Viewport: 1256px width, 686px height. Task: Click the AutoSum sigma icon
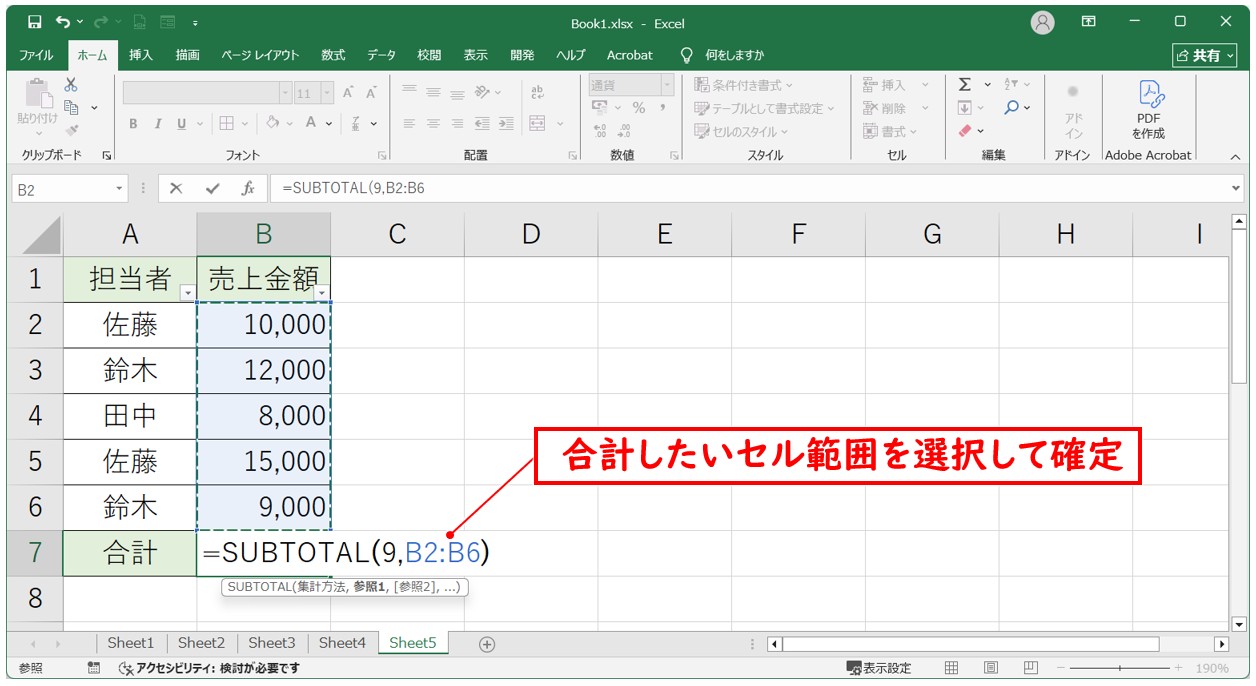coord(964,85)
